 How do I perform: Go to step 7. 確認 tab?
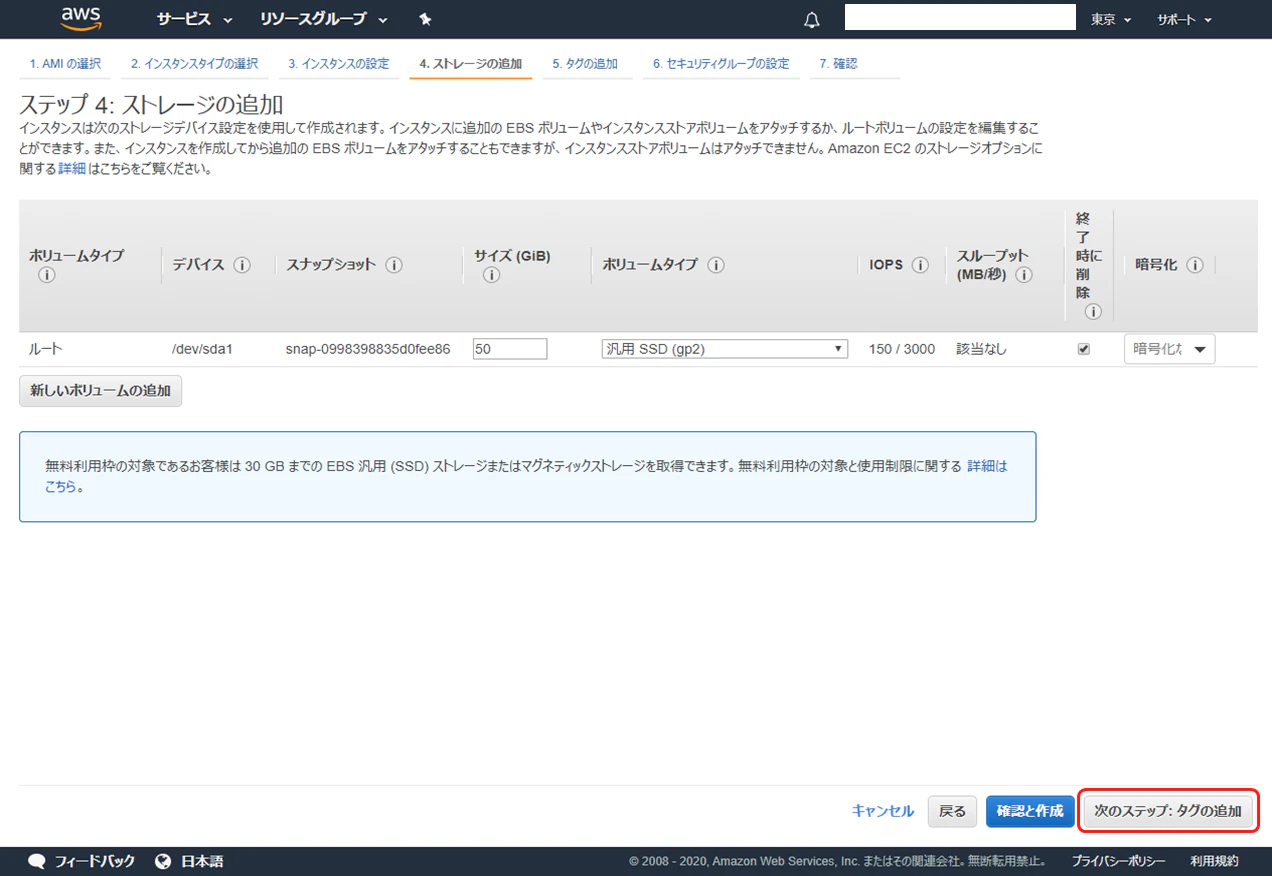pos(838,64)
